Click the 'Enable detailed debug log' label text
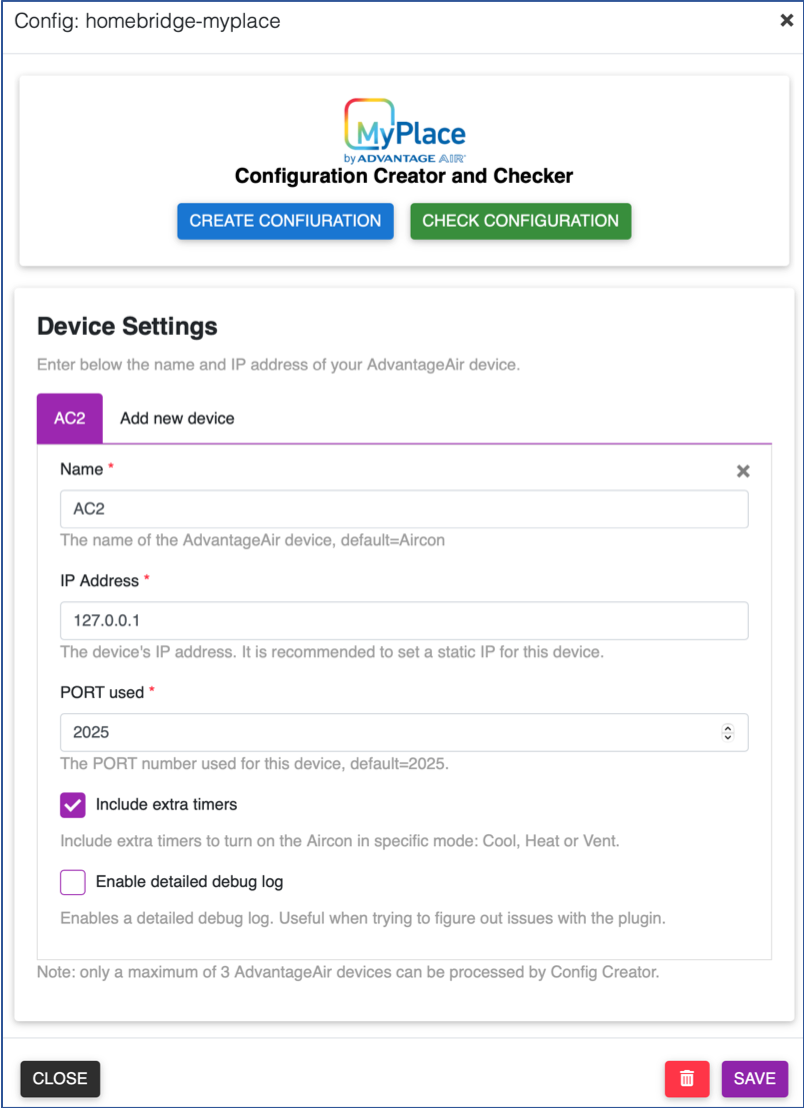Screen dimensions: 804x1108 pos(189,882)
